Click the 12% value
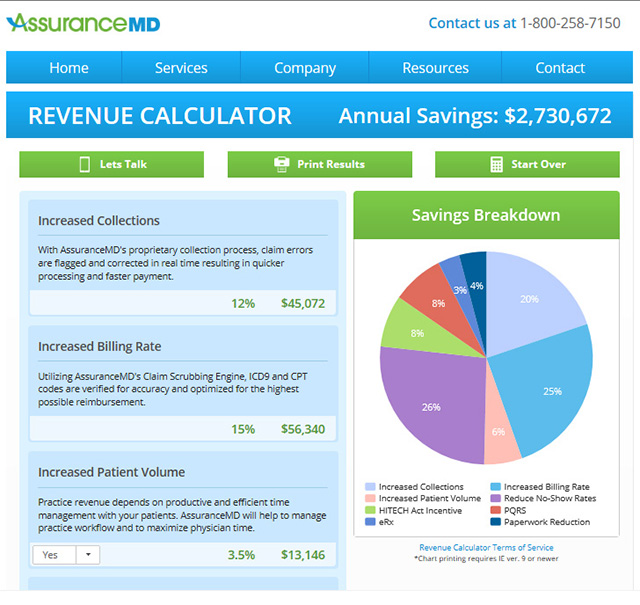This screenshot has height=605, width=640. coord(243,303)
